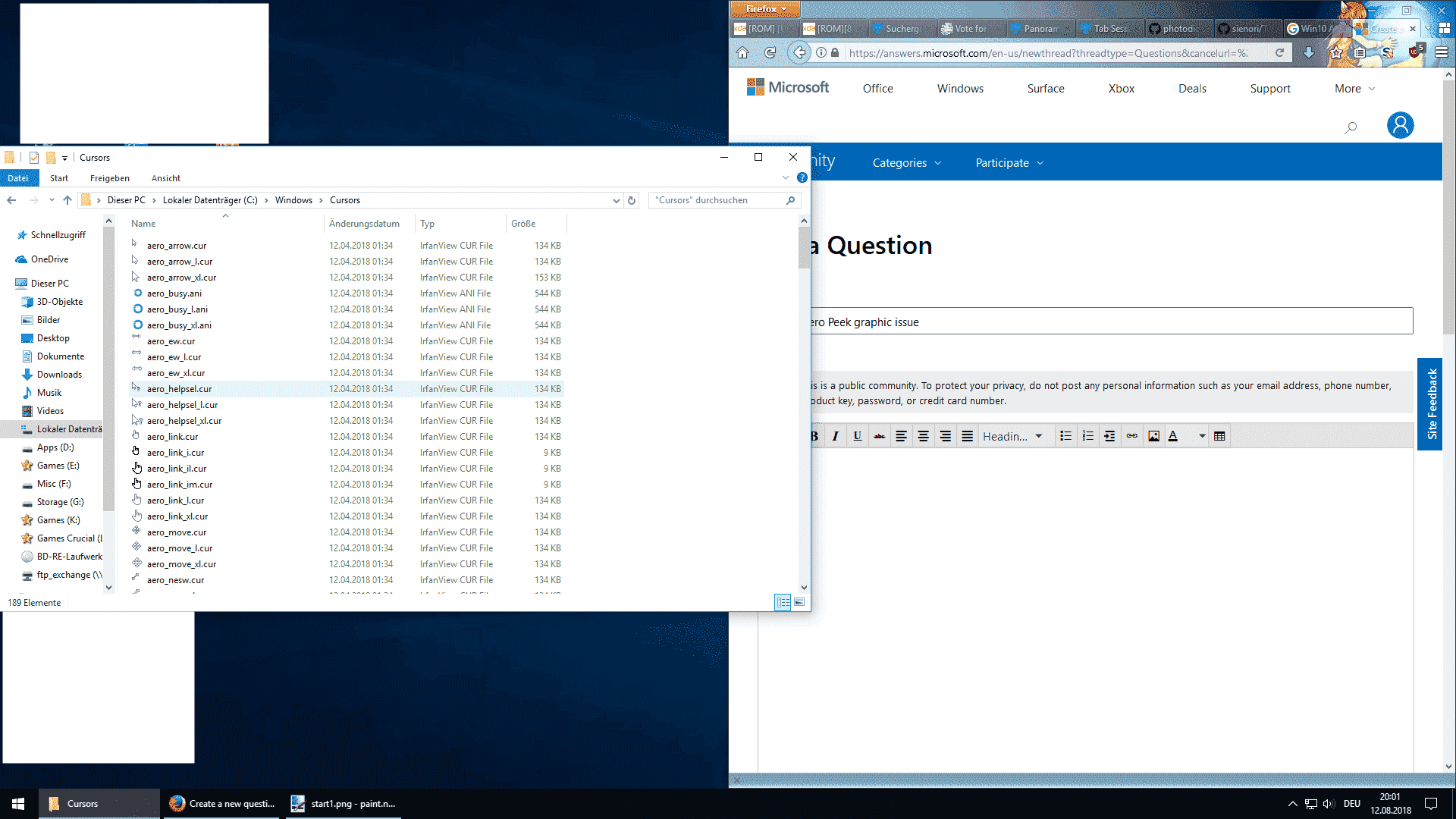Choose the font color A icon
This screenshot has height=819, width=1456.
coord(1173,436)
